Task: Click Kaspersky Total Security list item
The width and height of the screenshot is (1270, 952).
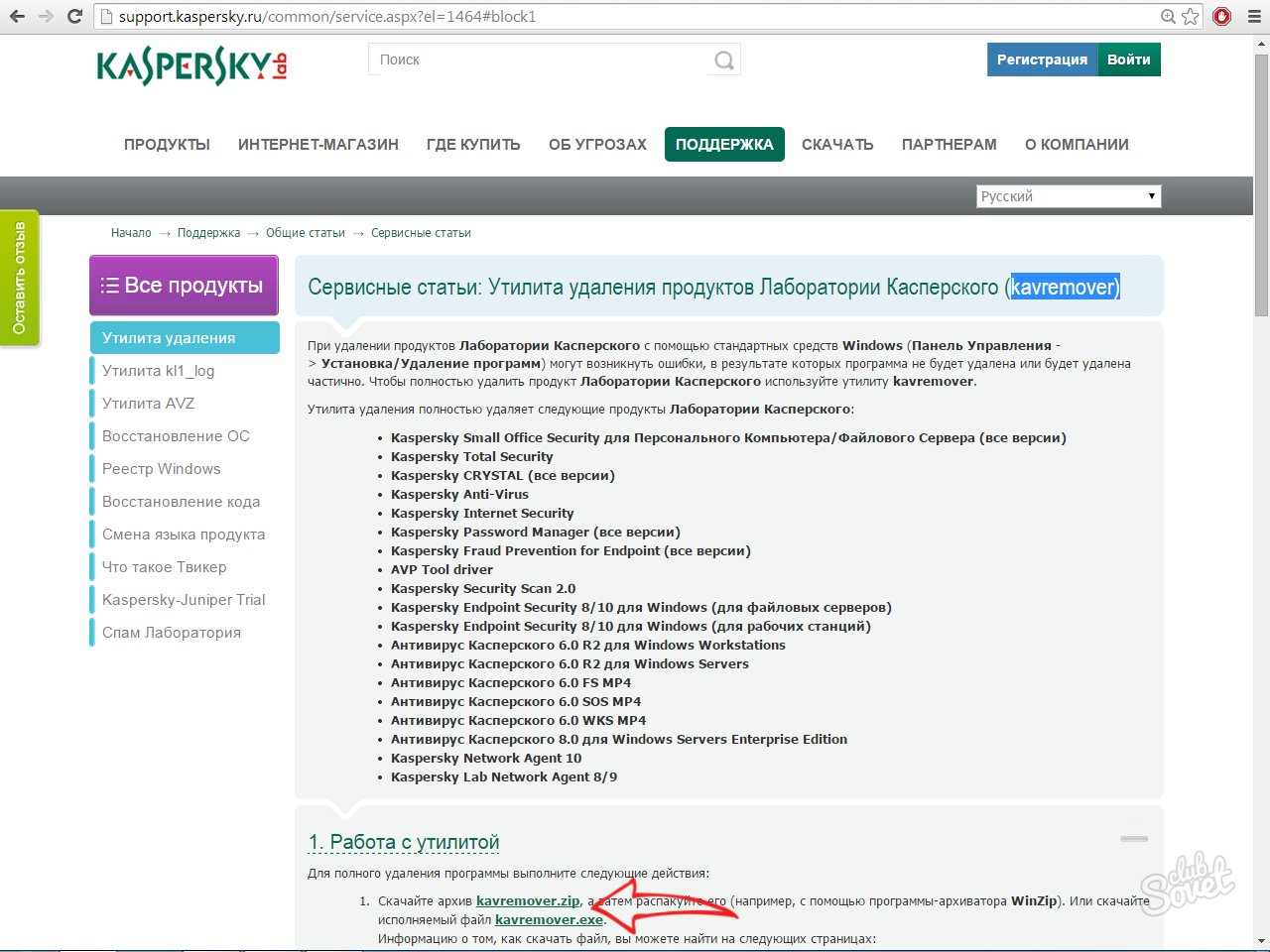Action: 472,457
